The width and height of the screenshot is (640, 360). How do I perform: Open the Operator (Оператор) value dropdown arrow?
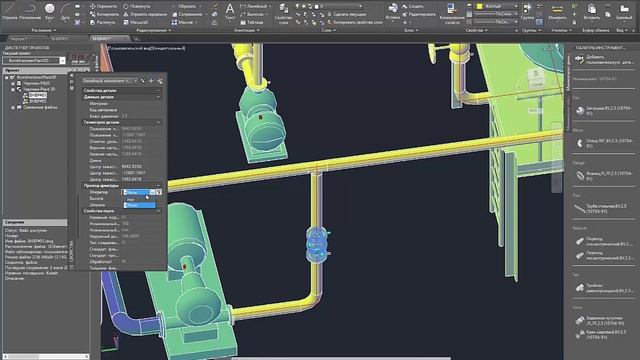[152, 192]
